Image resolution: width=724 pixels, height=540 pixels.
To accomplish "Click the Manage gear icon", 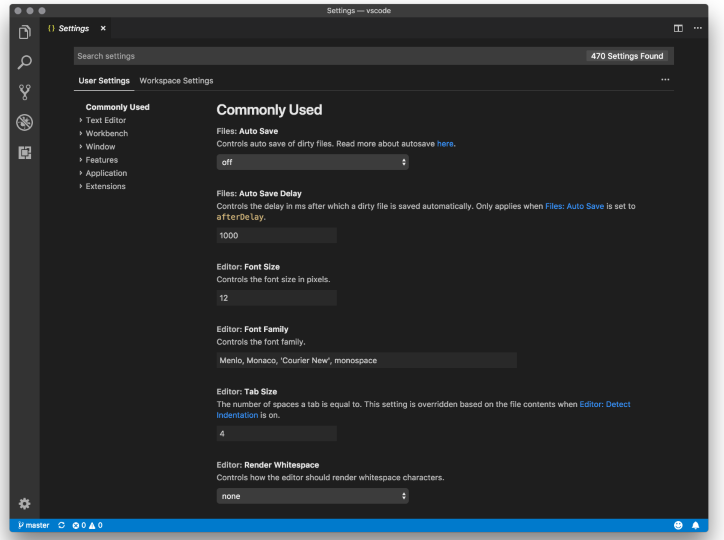I will point(25,503).
